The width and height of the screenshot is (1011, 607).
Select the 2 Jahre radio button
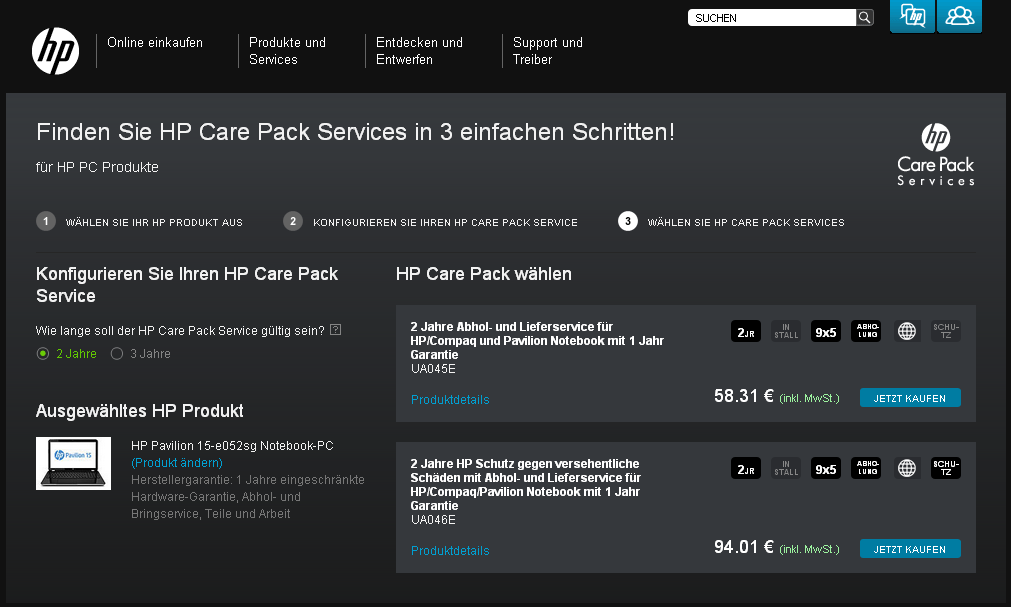[43, 353]
